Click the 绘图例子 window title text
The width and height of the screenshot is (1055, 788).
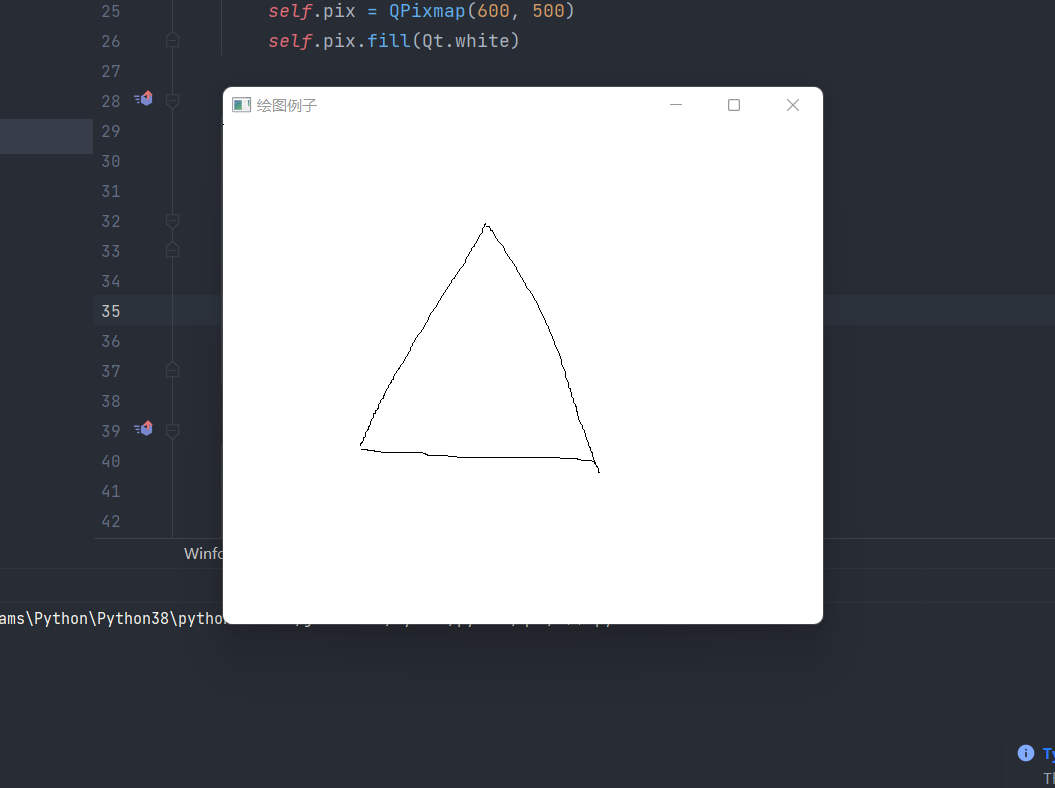(x=287, y=106)
